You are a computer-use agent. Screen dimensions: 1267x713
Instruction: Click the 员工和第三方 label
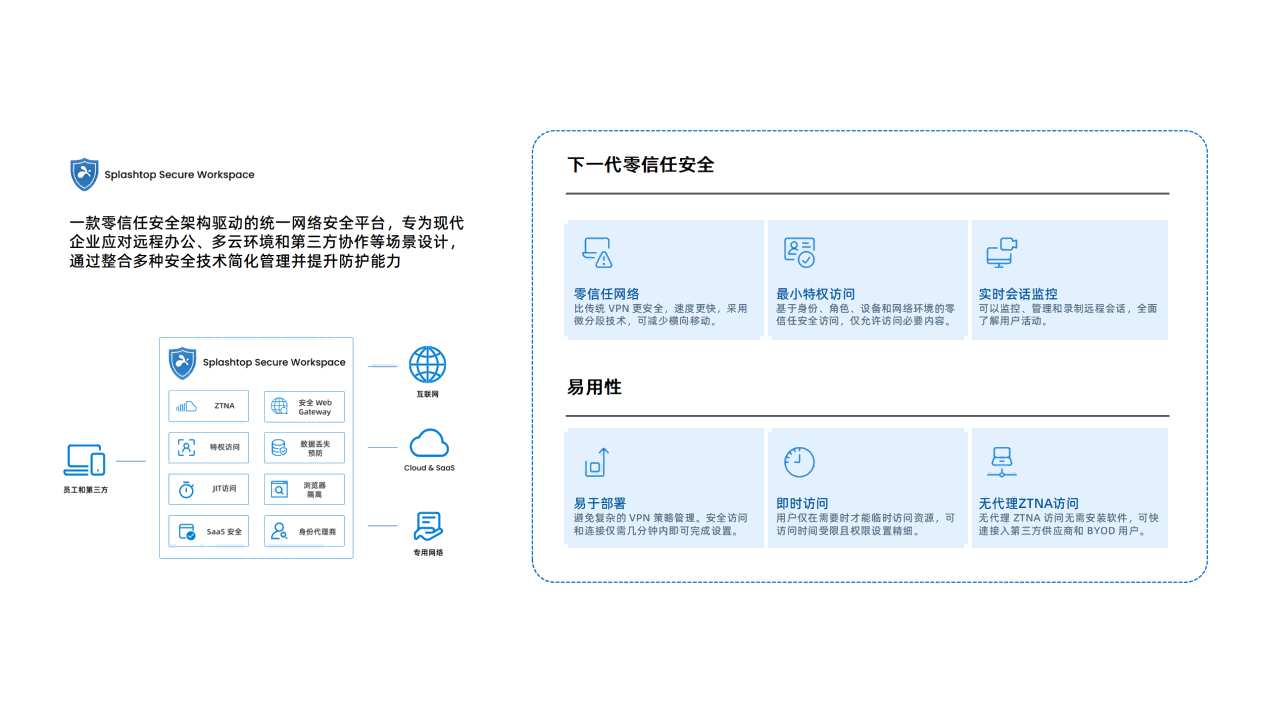click(85, 490)
